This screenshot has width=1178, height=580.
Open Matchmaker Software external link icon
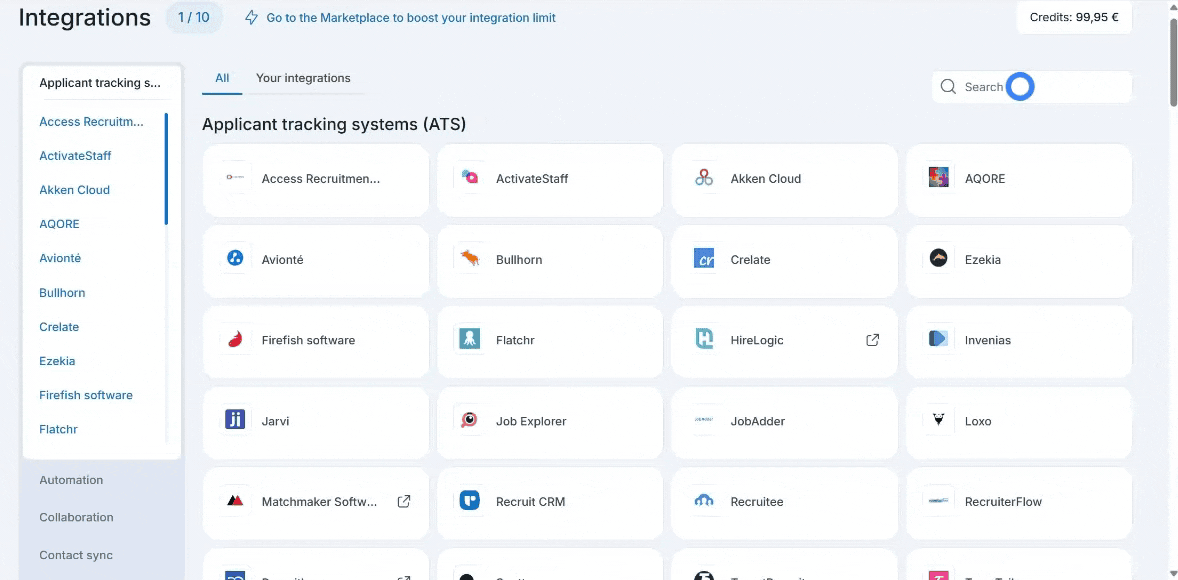pyautogui.click(x=403, y=502)
